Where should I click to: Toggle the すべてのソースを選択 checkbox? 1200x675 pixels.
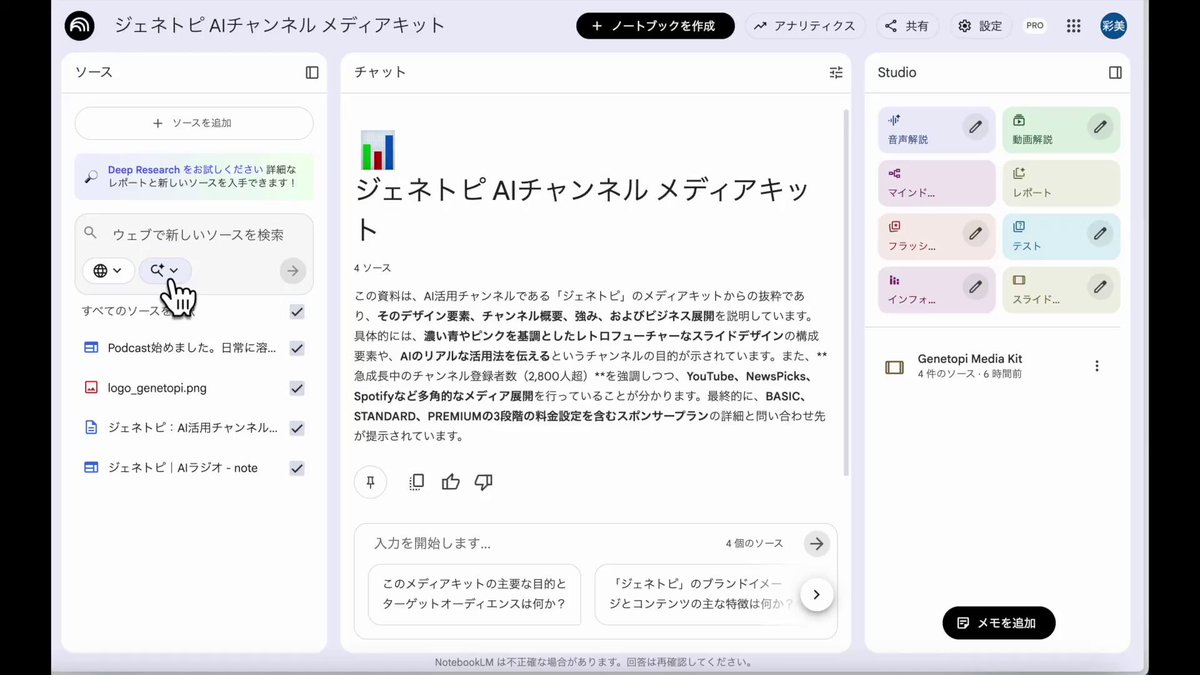297,311
